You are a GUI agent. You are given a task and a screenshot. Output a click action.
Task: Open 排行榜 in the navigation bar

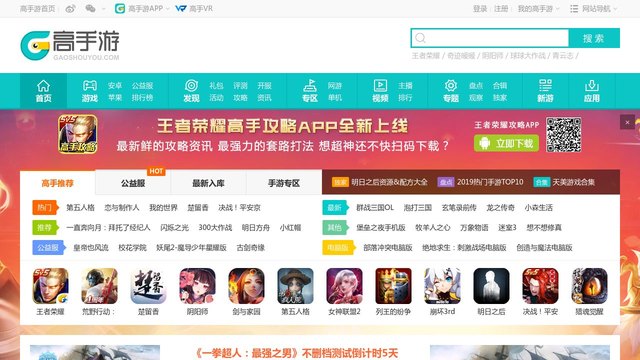click(142, 98)
